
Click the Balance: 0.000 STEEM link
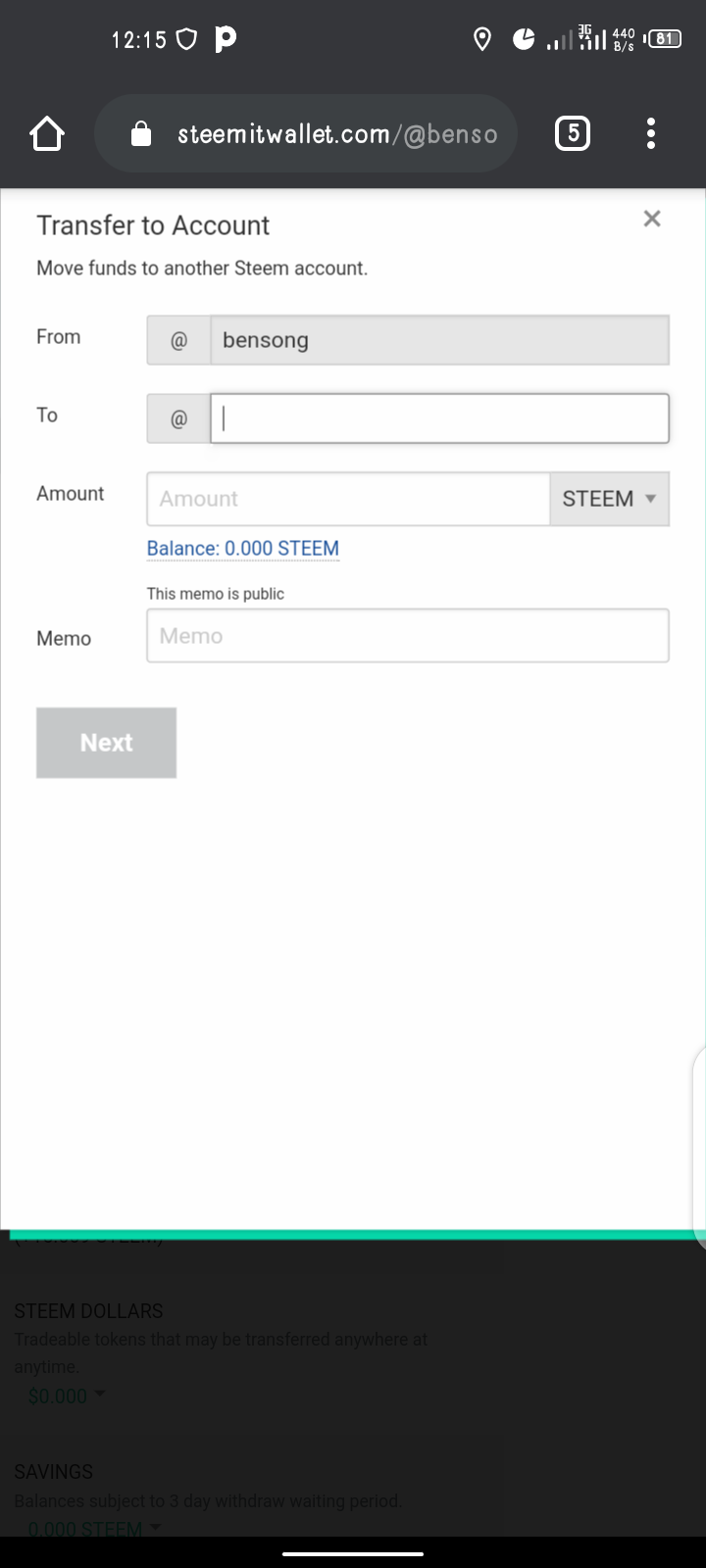click(243, 549)
